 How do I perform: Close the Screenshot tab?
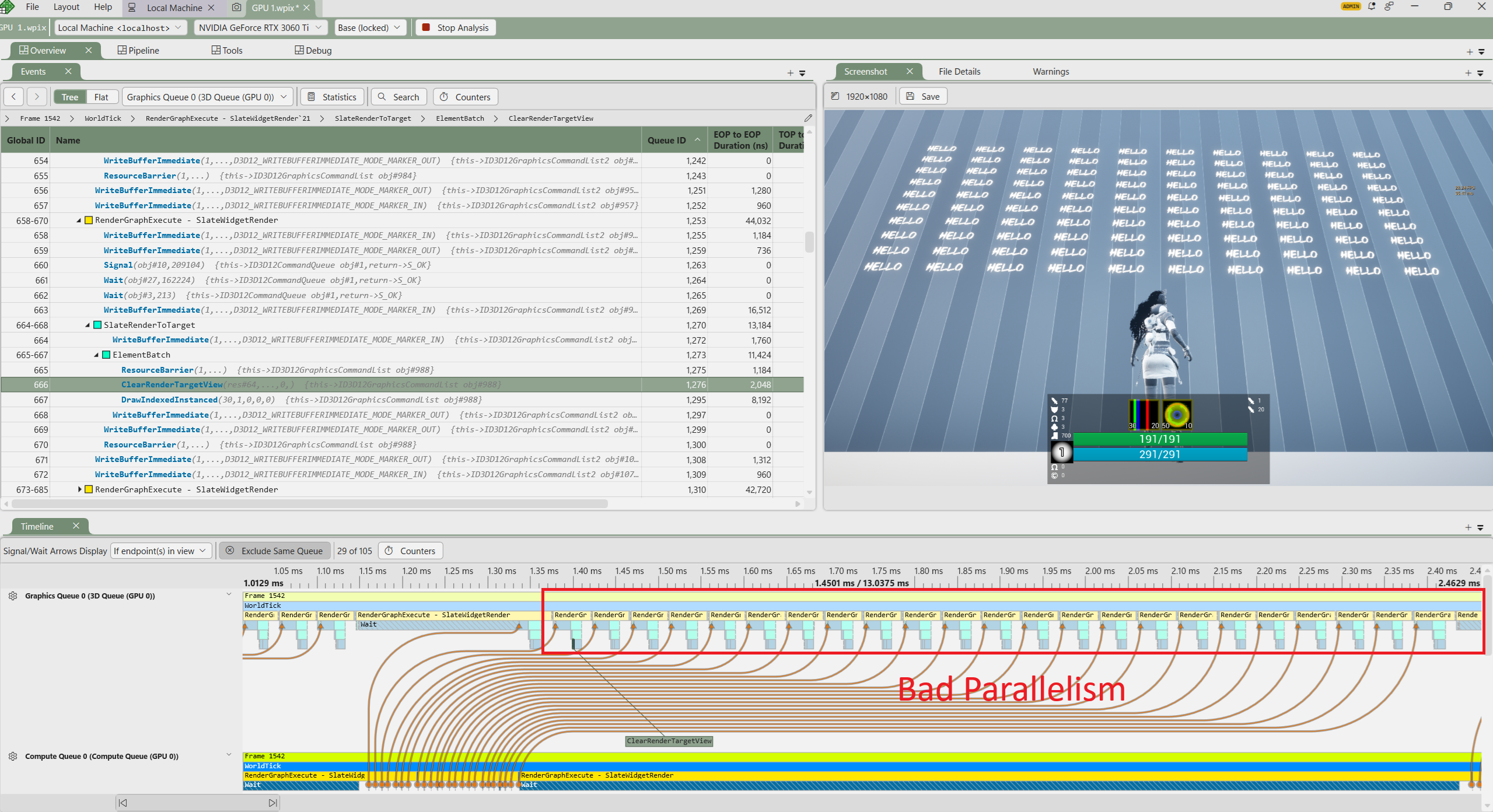[x=910, y=71]
